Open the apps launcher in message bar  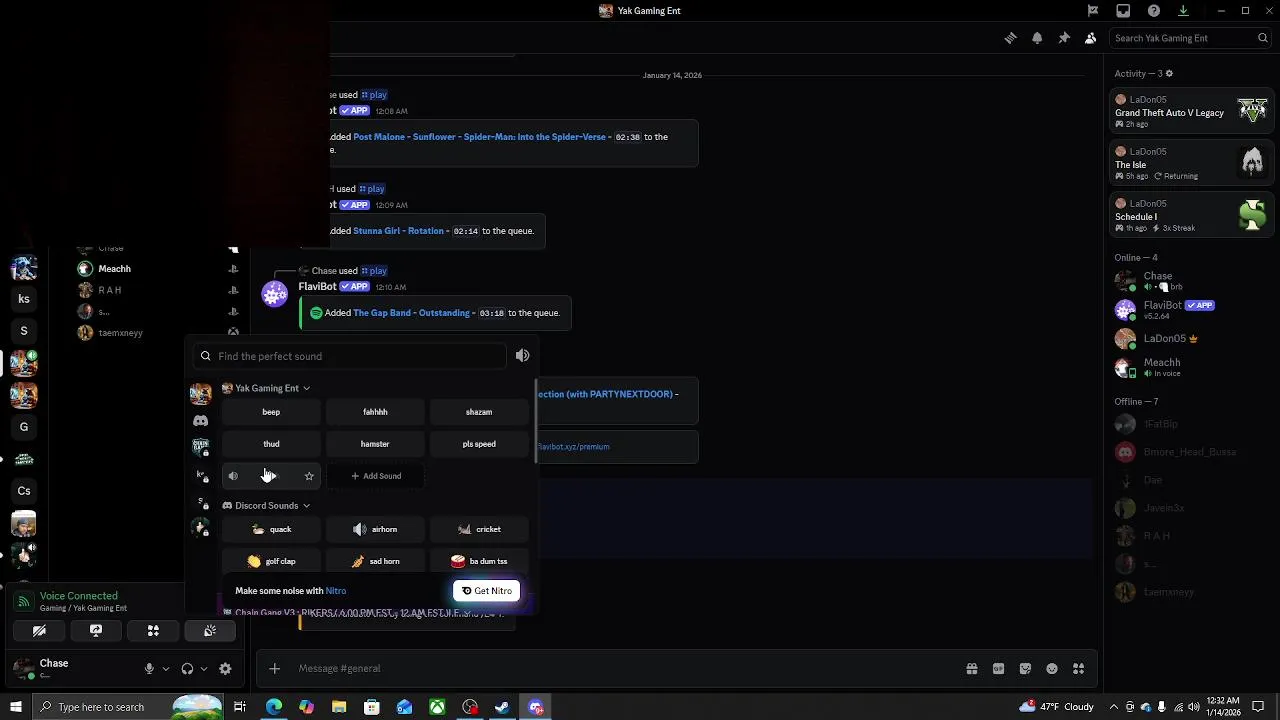coord(1078,669)
